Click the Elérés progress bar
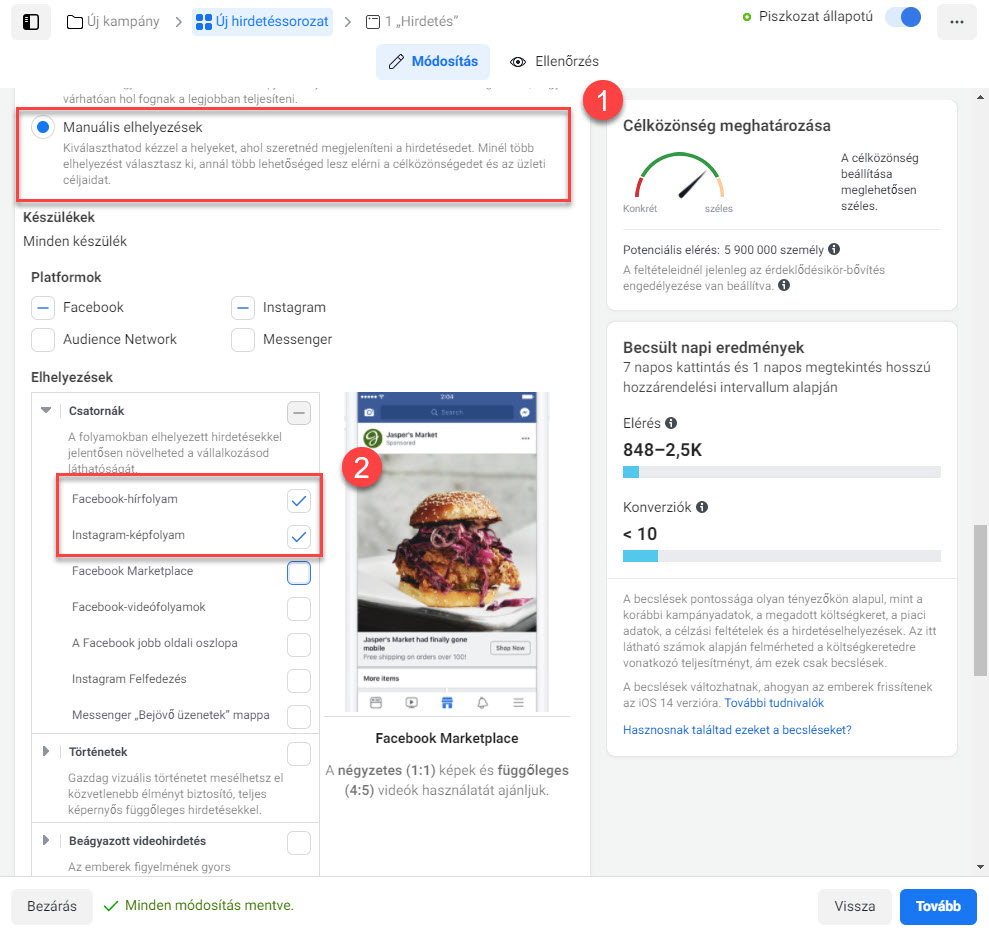989x936 pixels. tap(781, 472)
